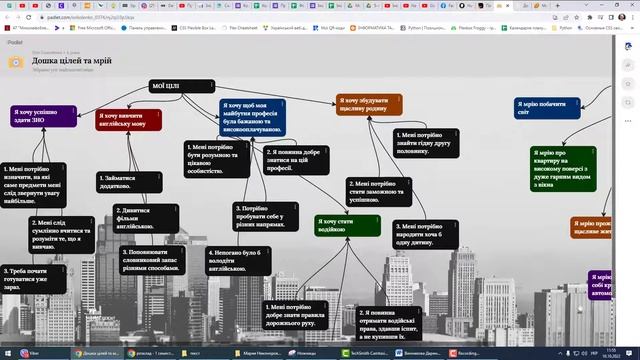Open the second Chrome window in the taskbar
Viewport: 640px width, 360px height.
coord(150,353)
